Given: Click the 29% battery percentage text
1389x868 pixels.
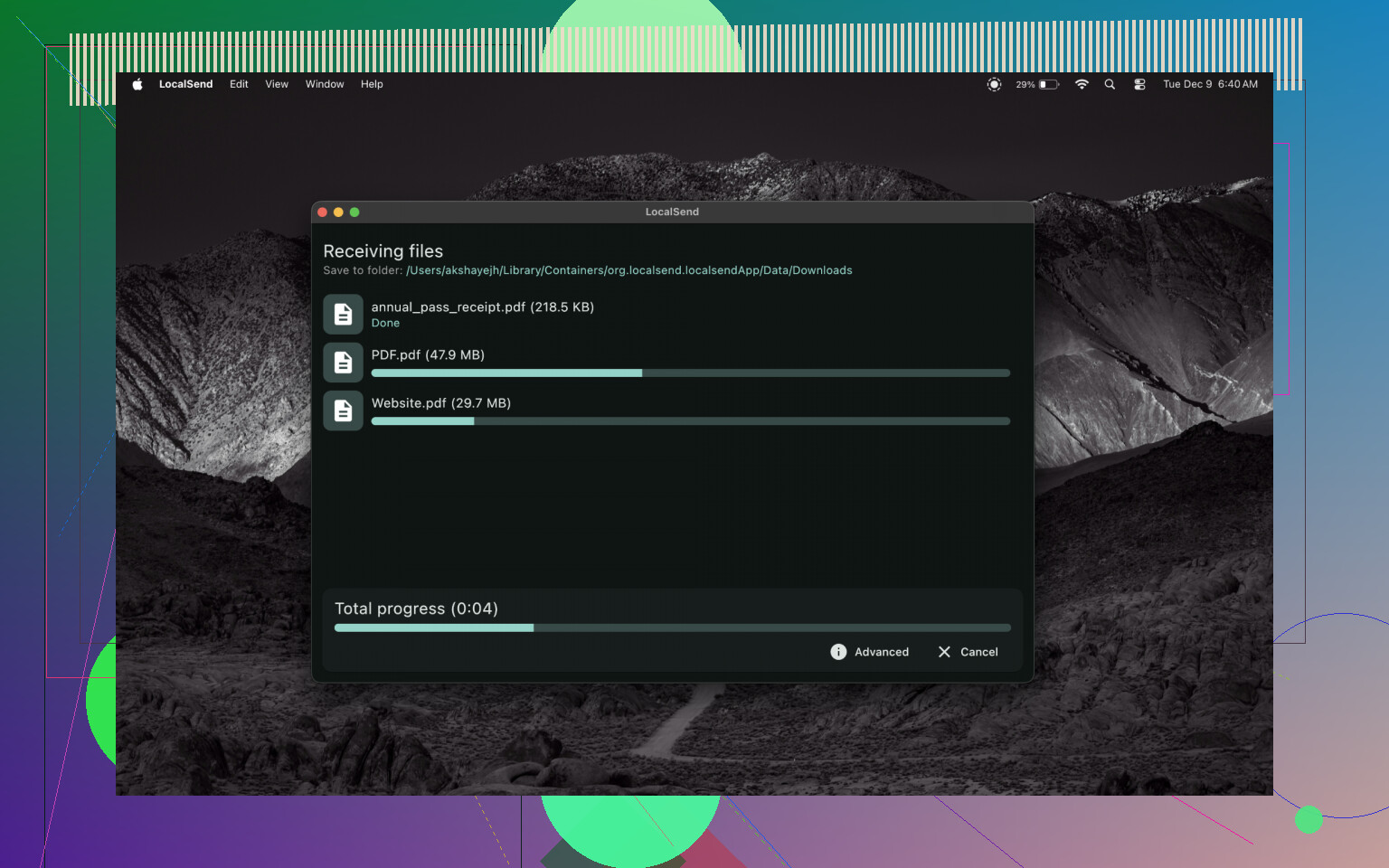Looking at the screenshot, I should (x=1025, y=84).
